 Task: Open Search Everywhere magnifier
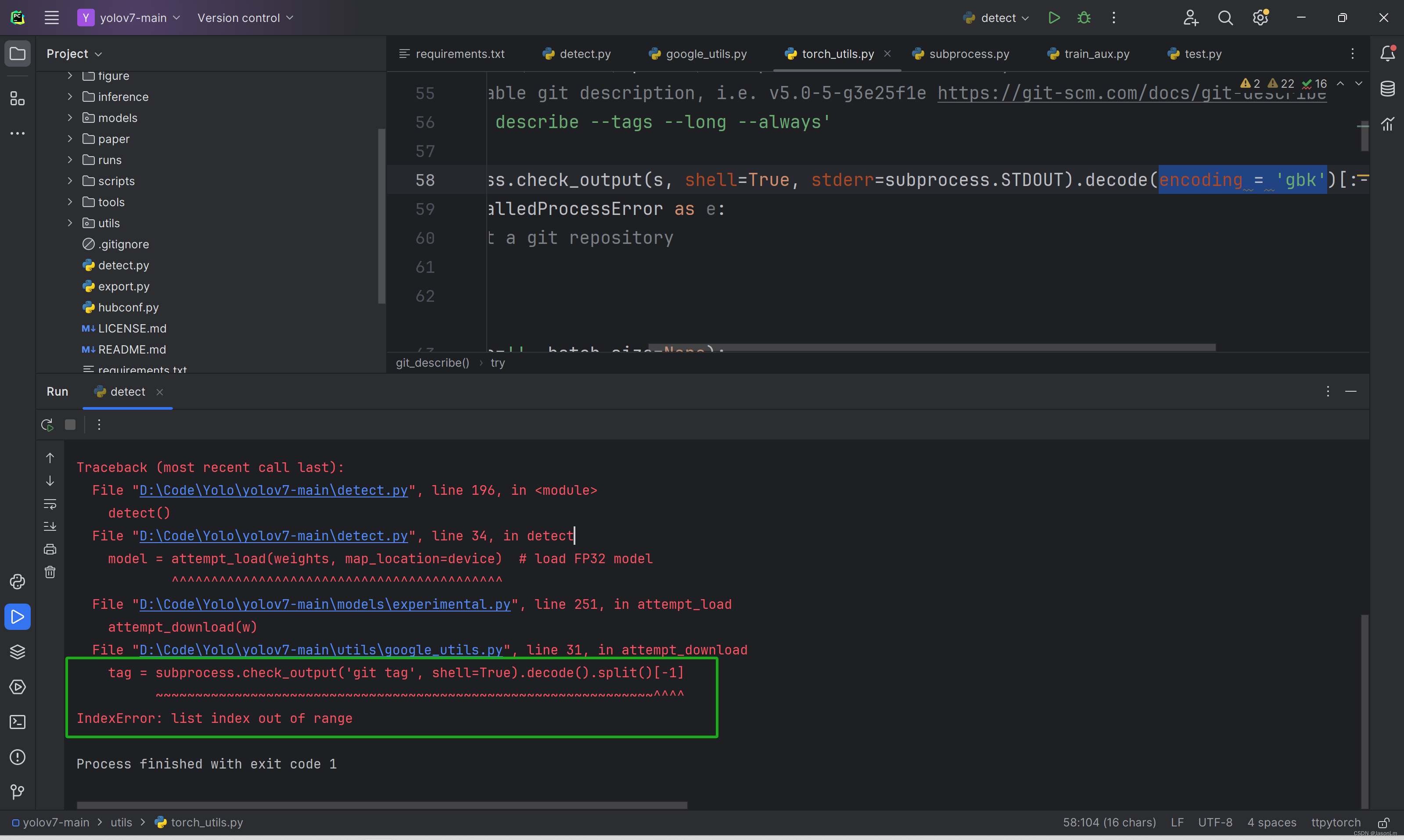(x=1225, y=18)
